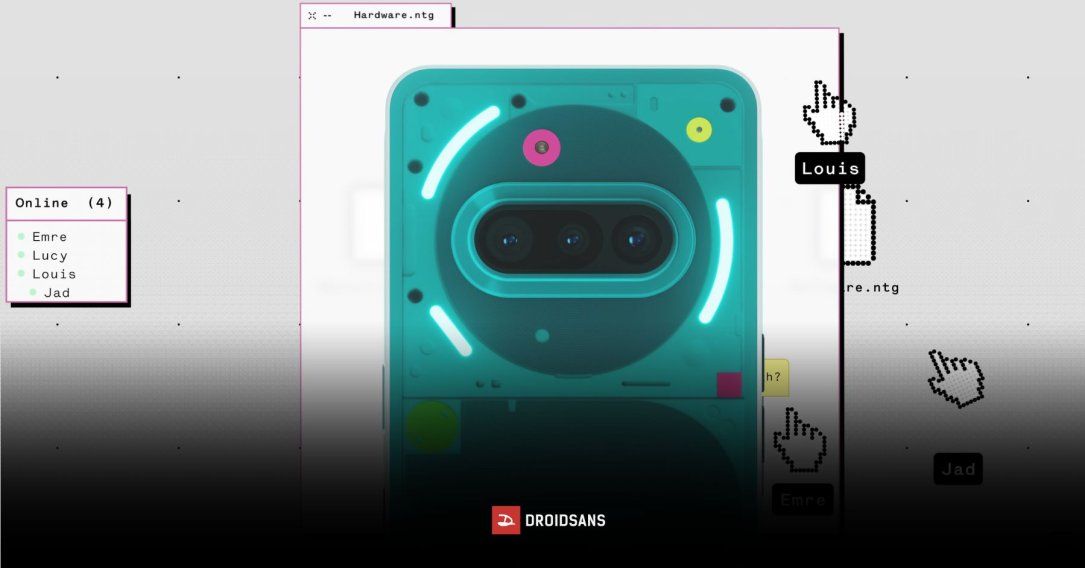Screen dimensions: 1085x568
Task: Click the double-dash icon in the title tab
Action: (x=327, y=16)
